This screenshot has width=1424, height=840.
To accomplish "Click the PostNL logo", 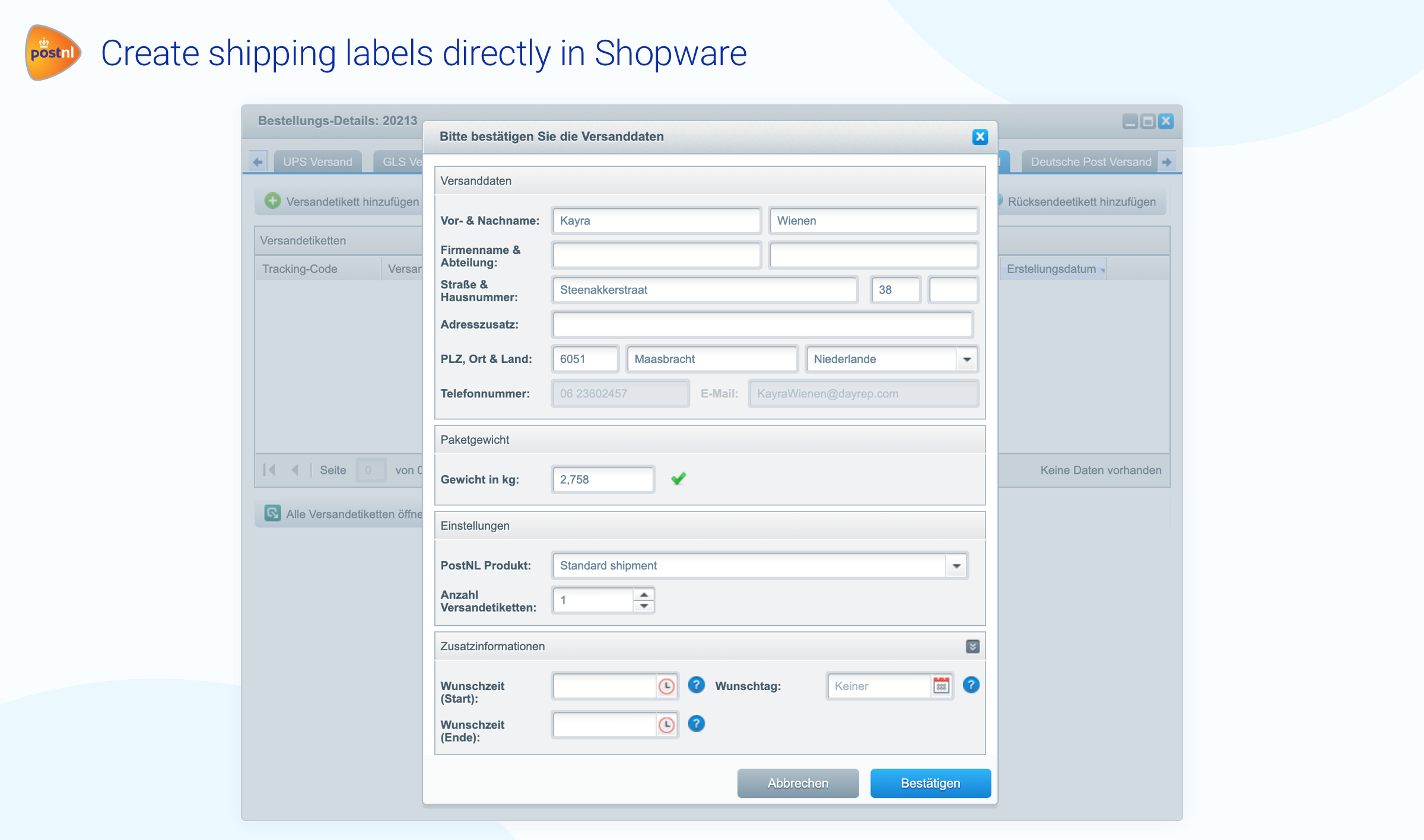I will 52,52.
